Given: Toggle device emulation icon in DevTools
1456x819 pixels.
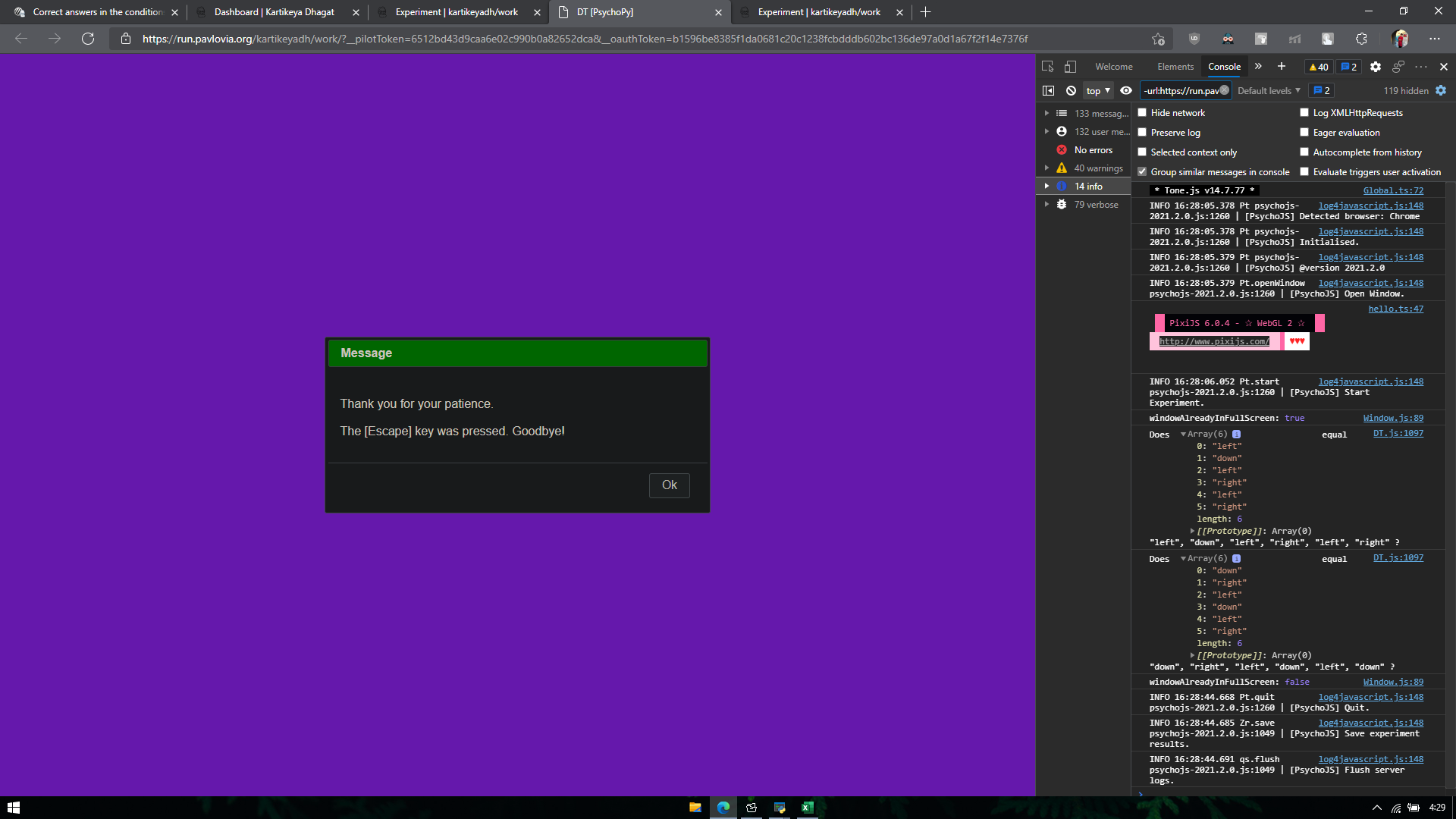Looking at the screenshot, I should click(x=1070, y=67).
